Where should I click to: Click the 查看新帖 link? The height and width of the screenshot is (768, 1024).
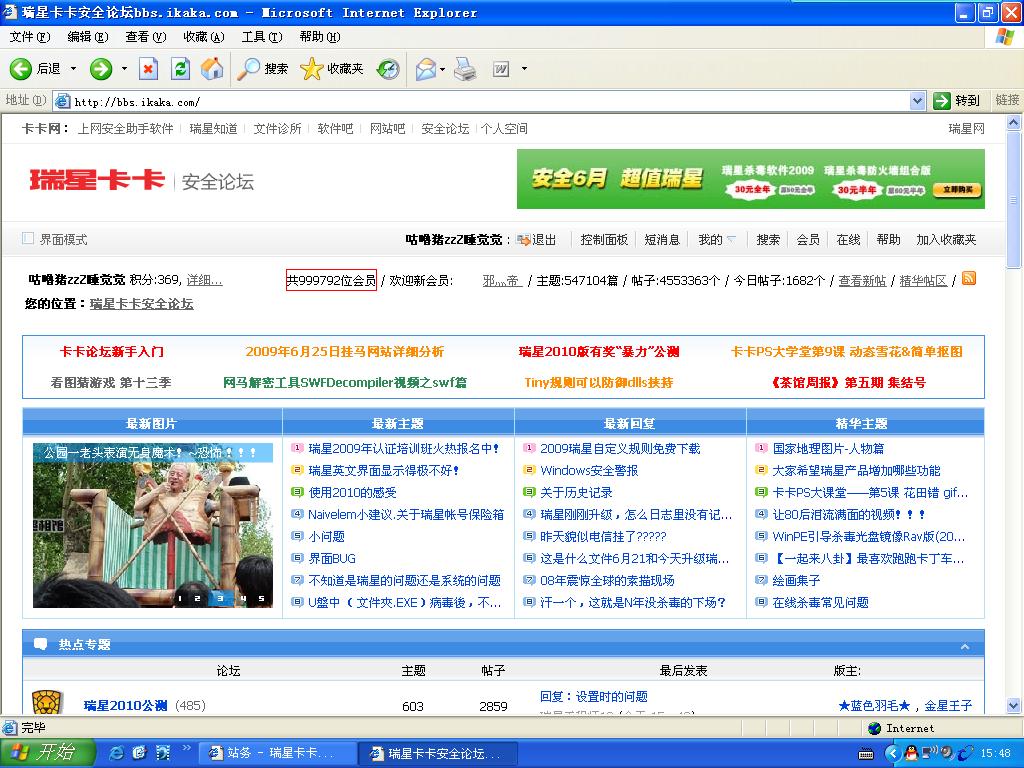coord(862,281)
